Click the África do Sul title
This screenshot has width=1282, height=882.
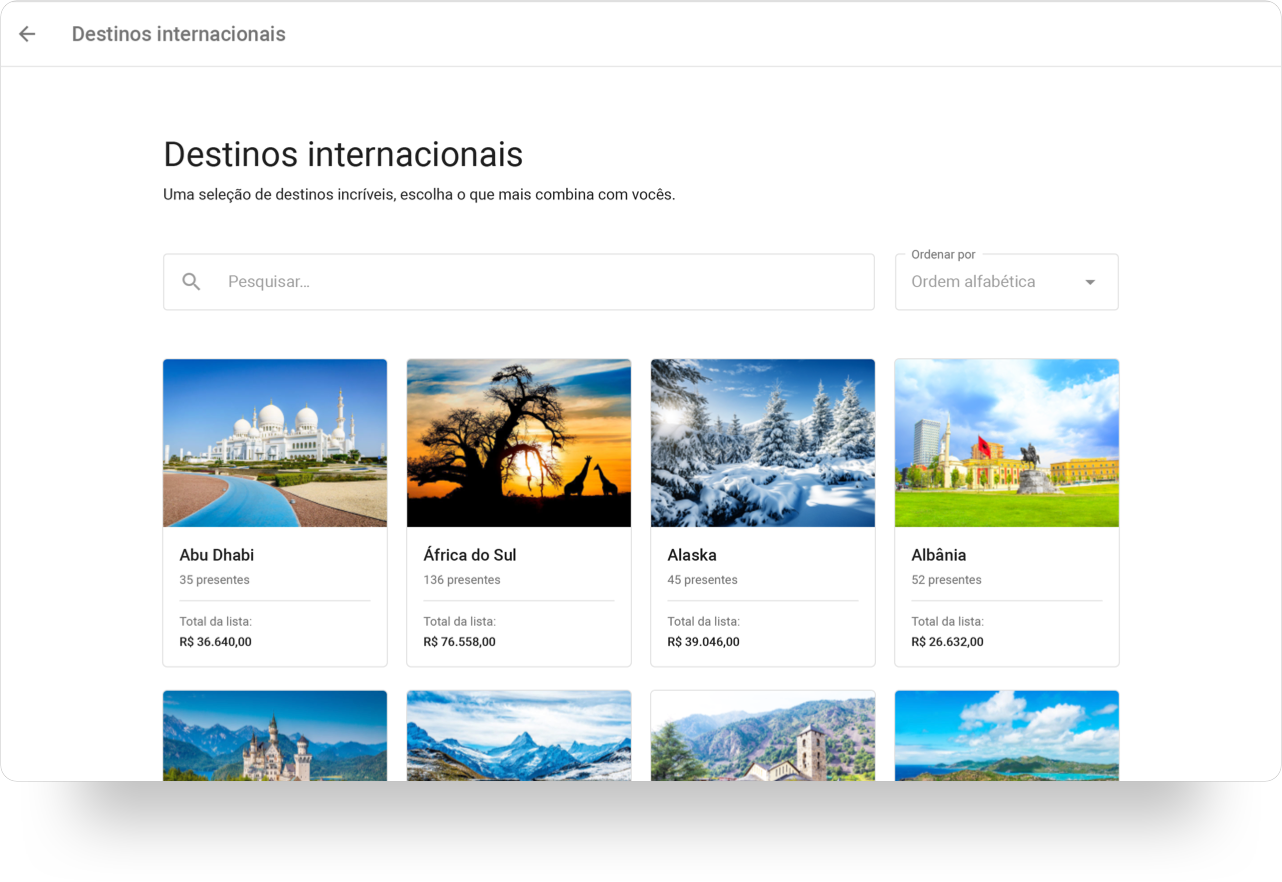[470, 555]
